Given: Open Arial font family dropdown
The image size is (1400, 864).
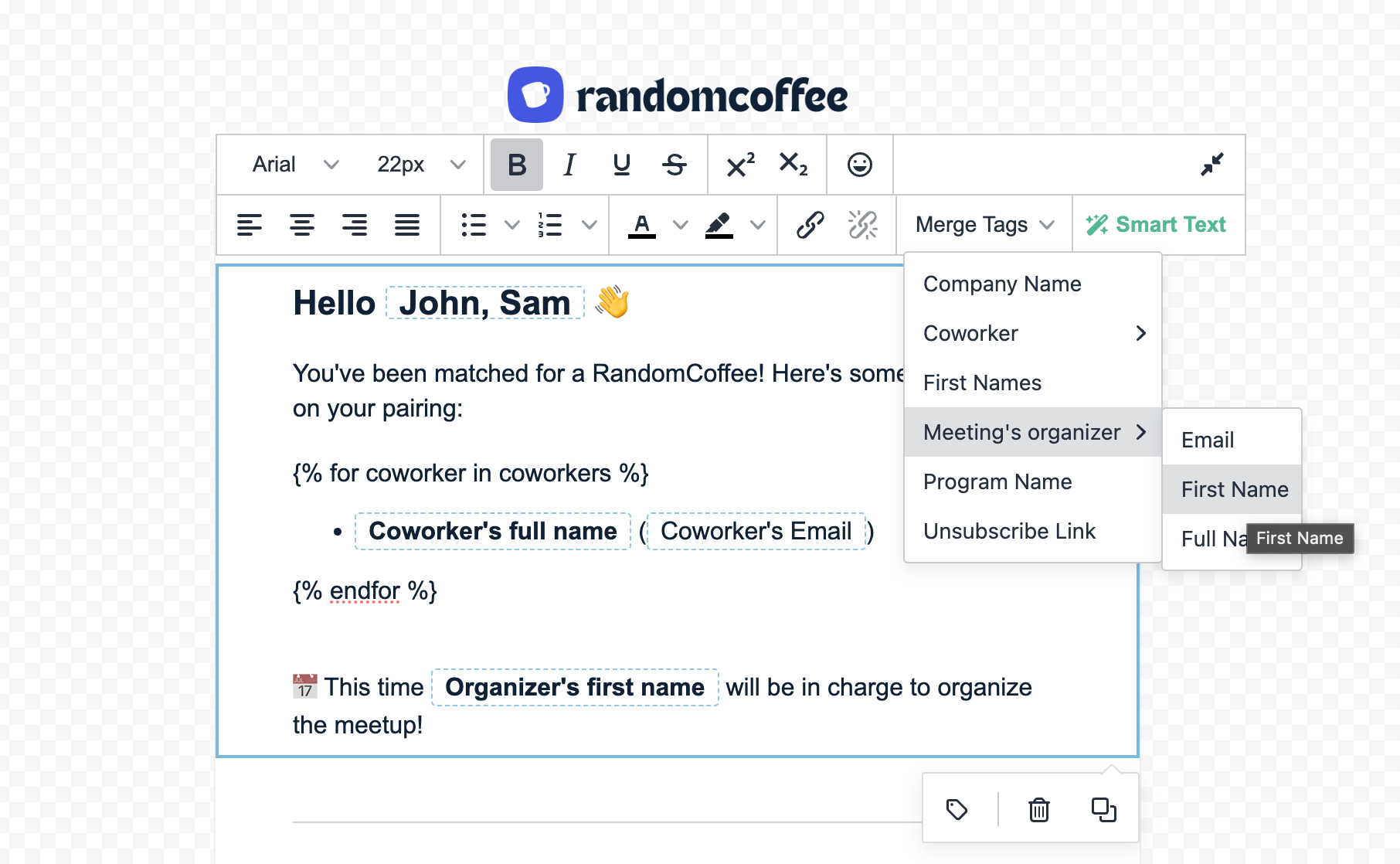Looking at the screenshot, I should (x=295, y=165).
